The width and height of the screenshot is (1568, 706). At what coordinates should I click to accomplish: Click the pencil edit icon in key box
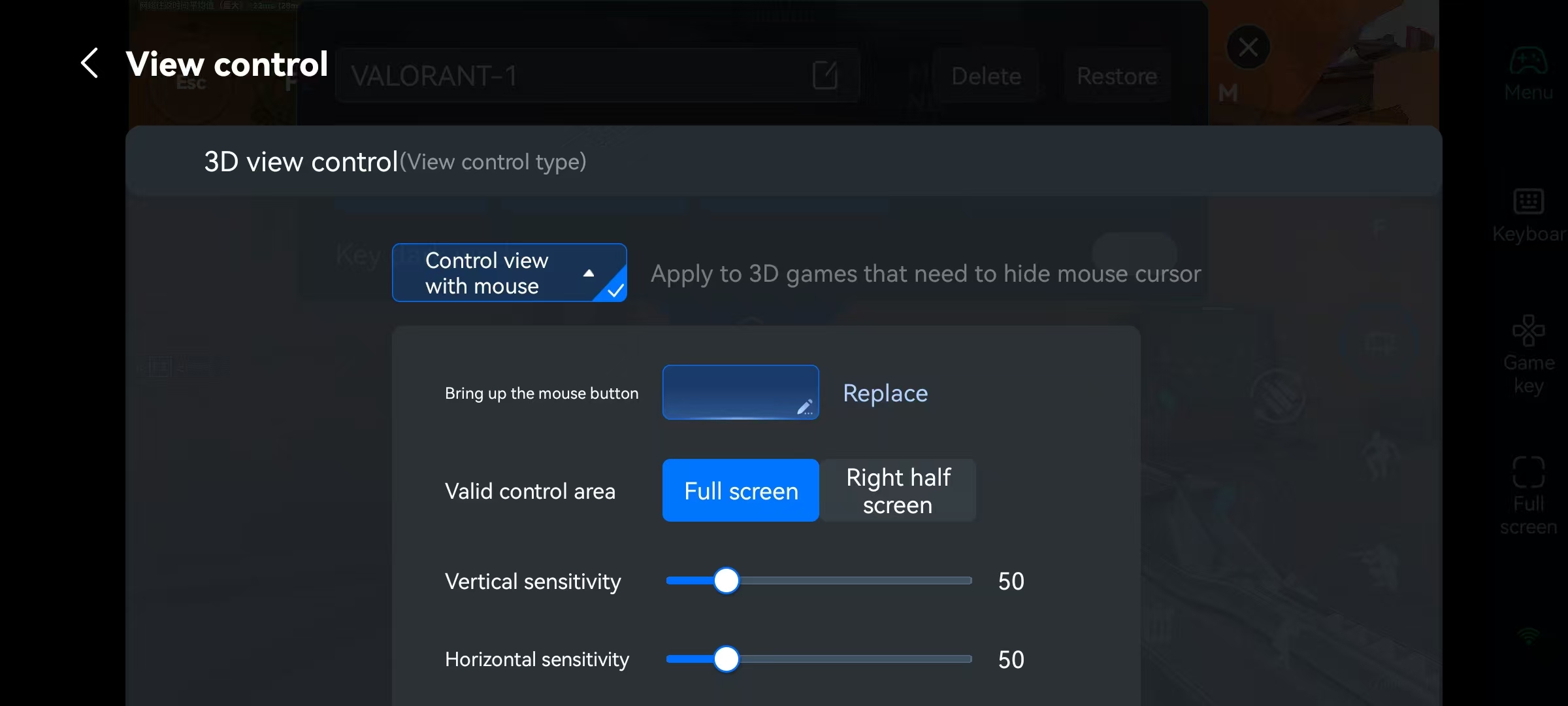pyautogui.click(x=804, y=407)
